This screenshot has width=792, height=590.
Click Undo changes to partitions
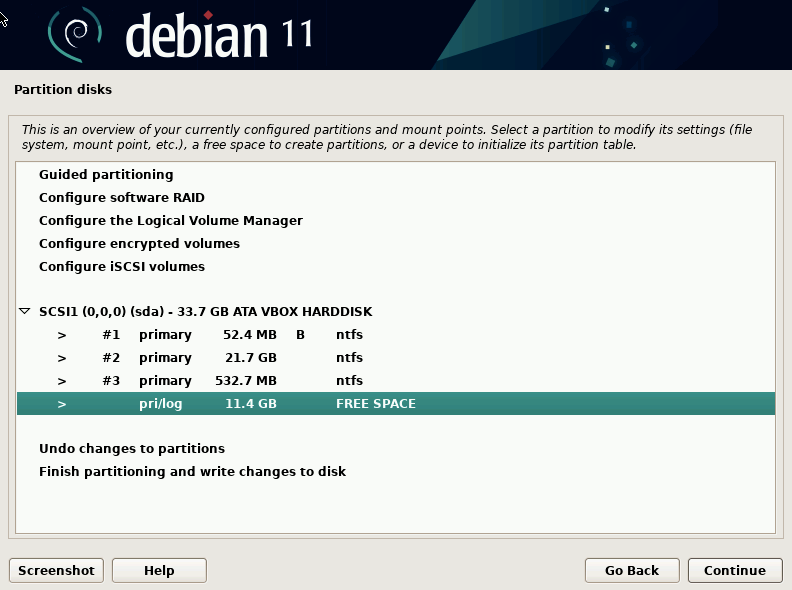click(132, 449)
